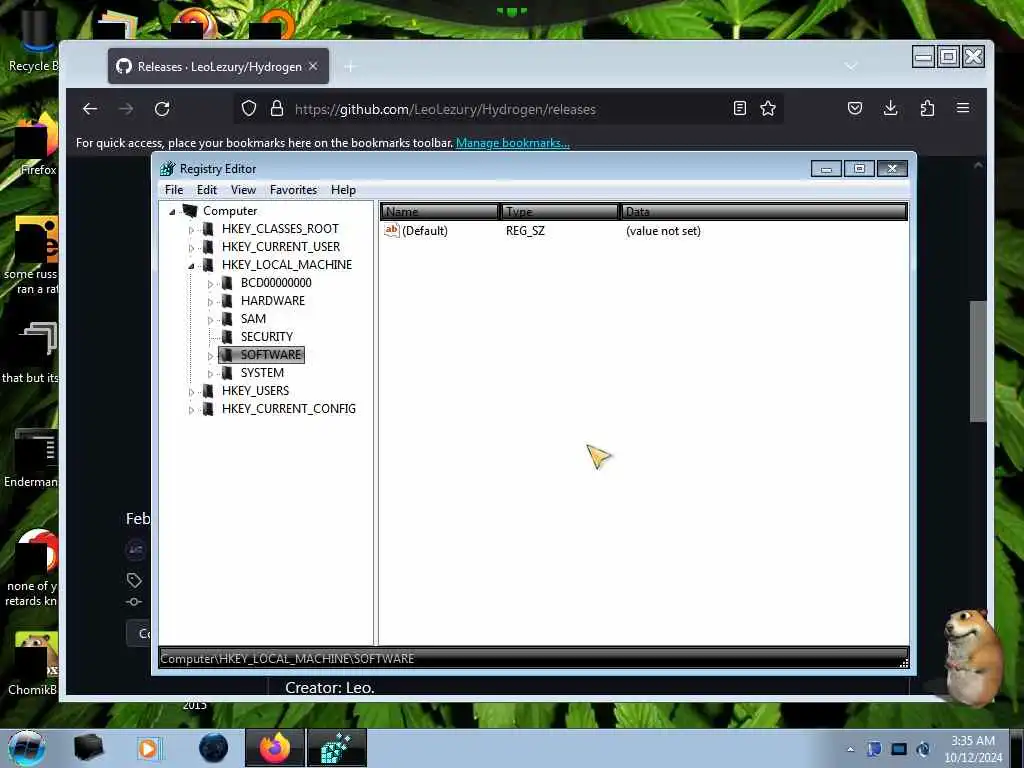This screenshot has width=1024, height=768.
Task: Expand the SYSTEM key arrow
Action: 210,374
